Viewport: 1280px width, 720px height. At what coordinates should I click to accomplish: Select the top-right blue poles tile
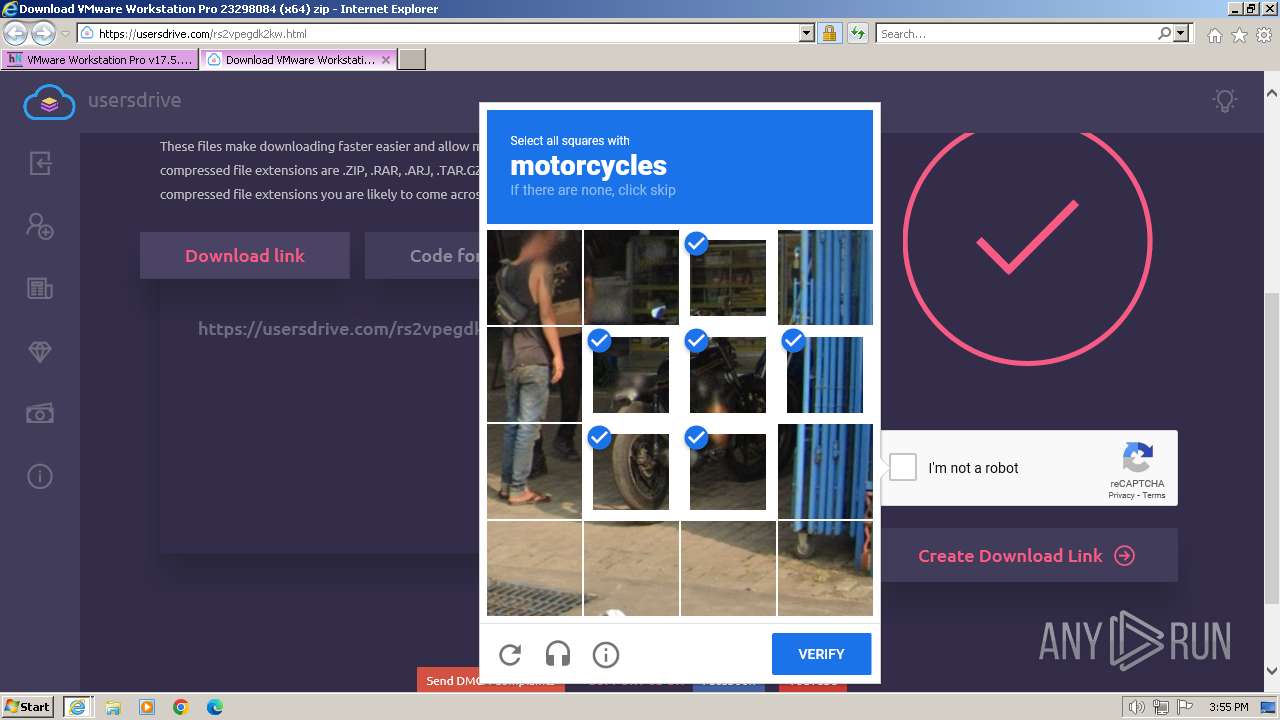point(825,277)
